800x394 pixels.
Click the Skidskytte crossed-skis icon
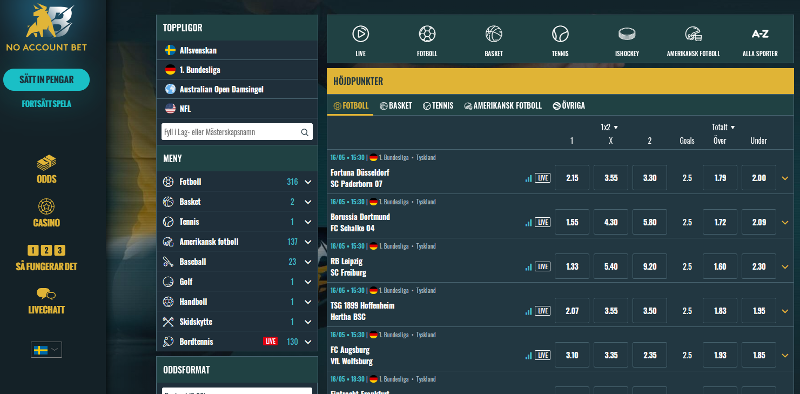point(168,322)
